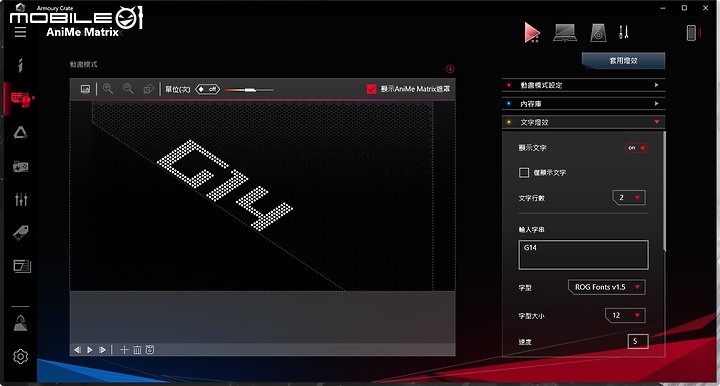The image size is (720, 386).
Task: Open the Game Library controller sidebar icon
Action: (21, 166)
